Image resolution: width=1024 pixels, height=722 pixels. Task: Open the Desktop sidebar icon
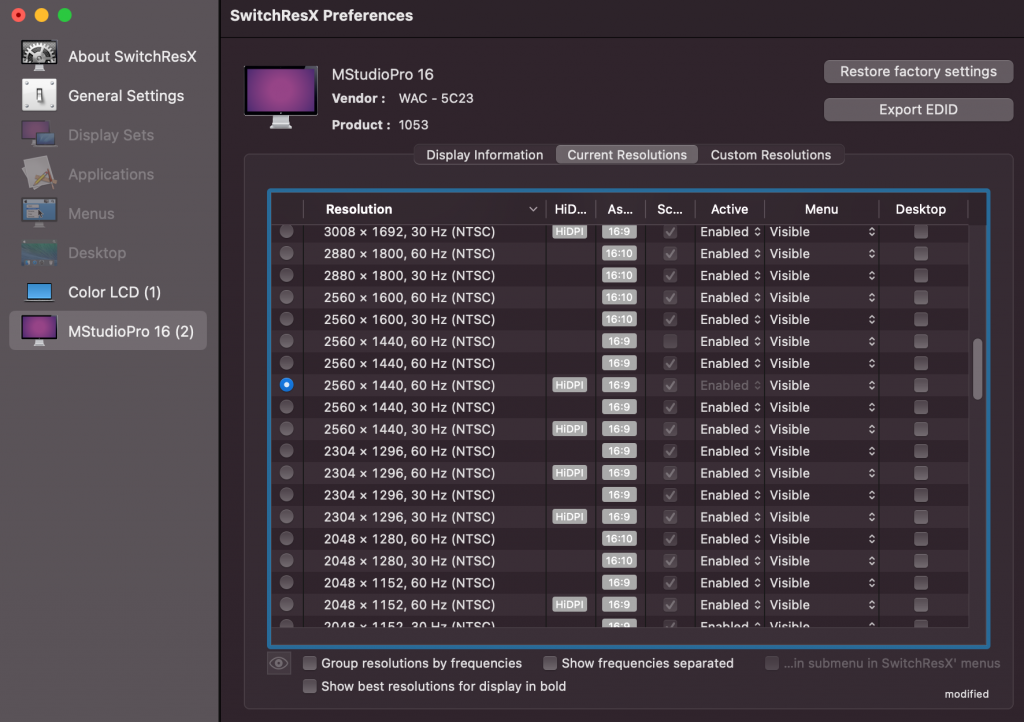(x=39, y=253)
